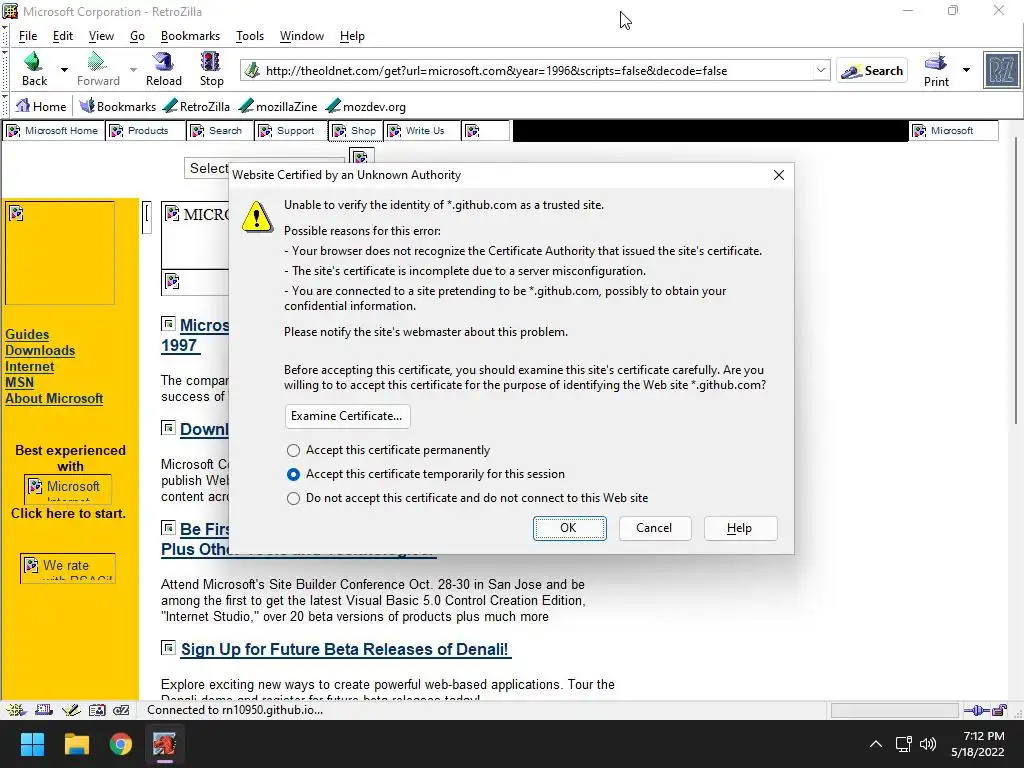Click the Search button next to the address bar
The width and height of the screenshot is (1024, 768).
(872, 71)
